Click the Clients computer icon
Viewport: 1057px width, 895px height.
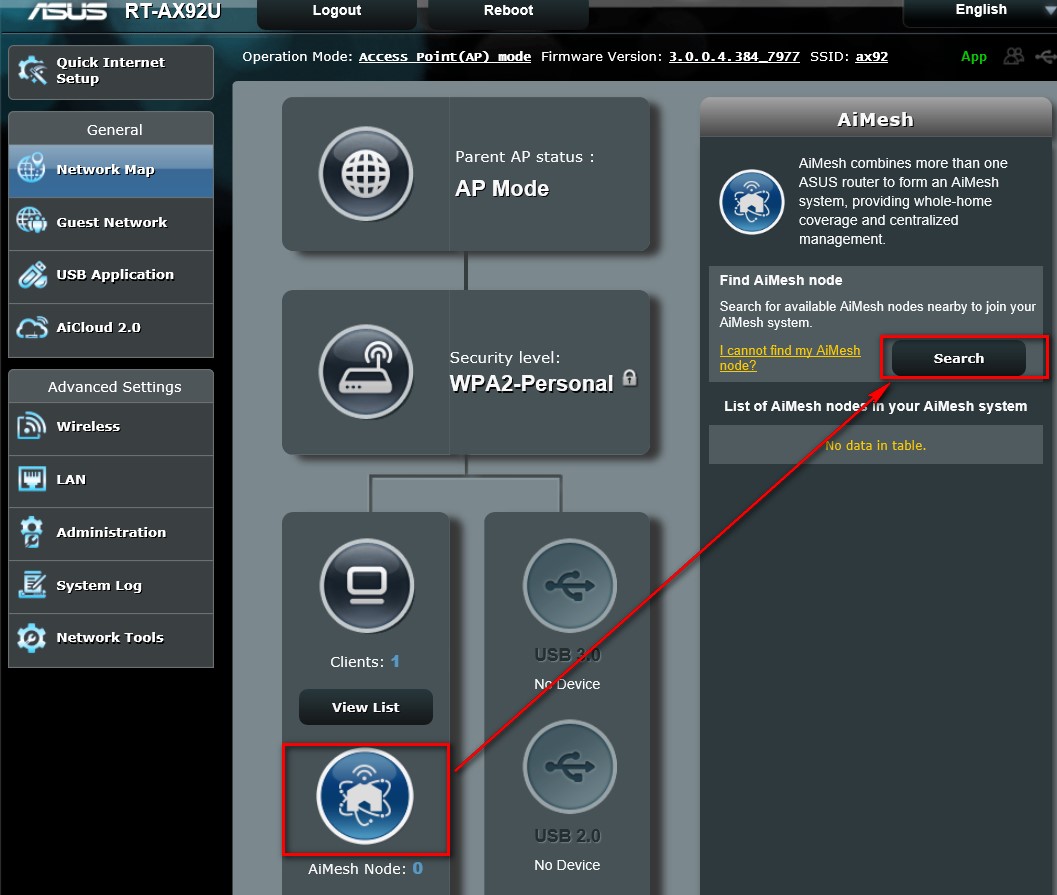(x=367, y=586)
